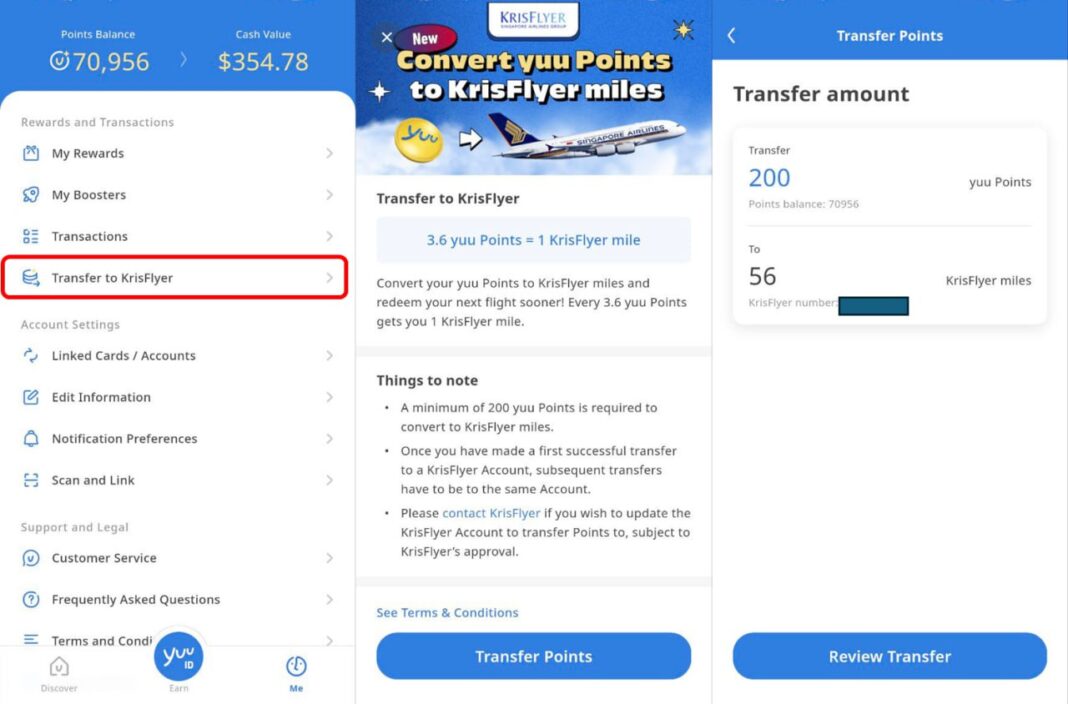Viewport: 1068px width, 704px height.
Task: Open the contact KrisFlyer link
Action: pyautogui.click(x=492, y=512)
